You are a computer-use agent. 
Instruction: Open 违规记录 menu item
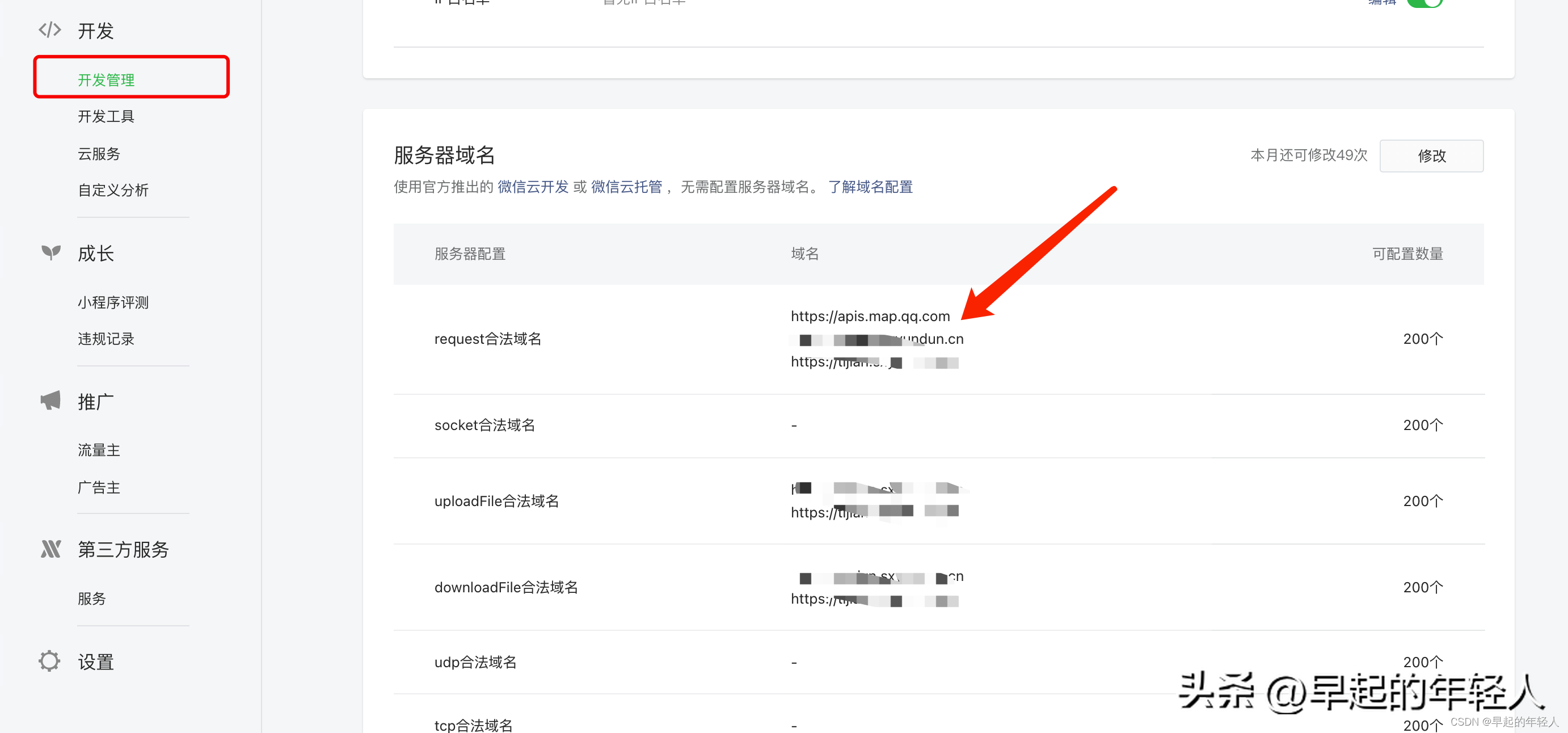point(106,339)
